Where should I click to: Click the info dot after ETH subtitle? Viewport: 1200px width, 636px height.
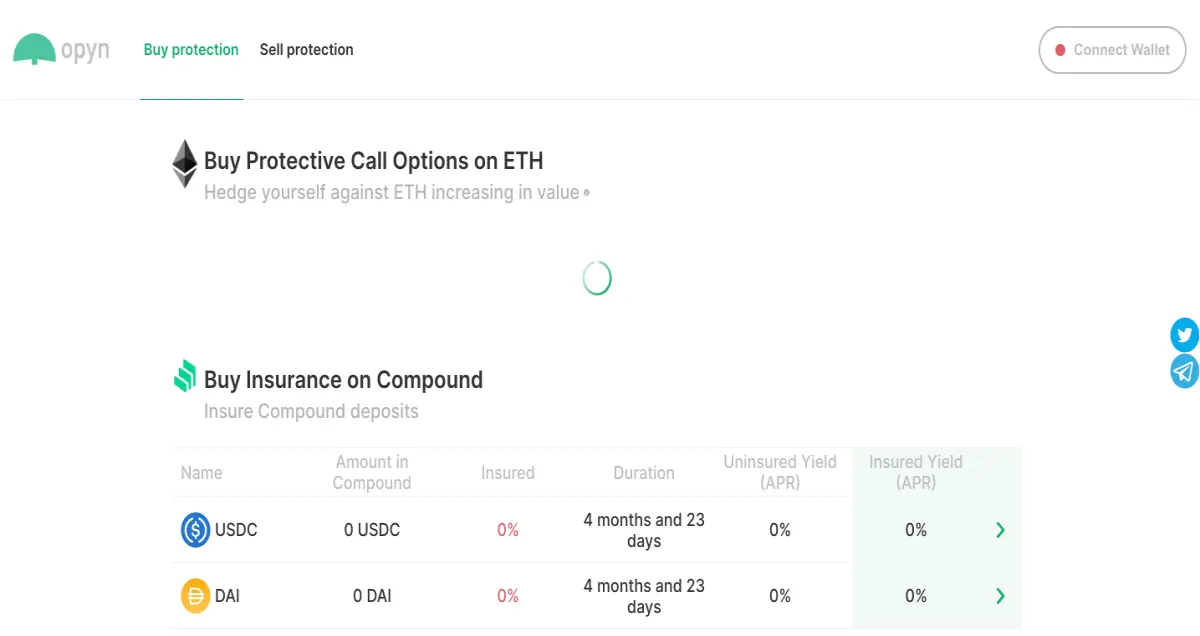pyautogui.click(x=586, y=192)
